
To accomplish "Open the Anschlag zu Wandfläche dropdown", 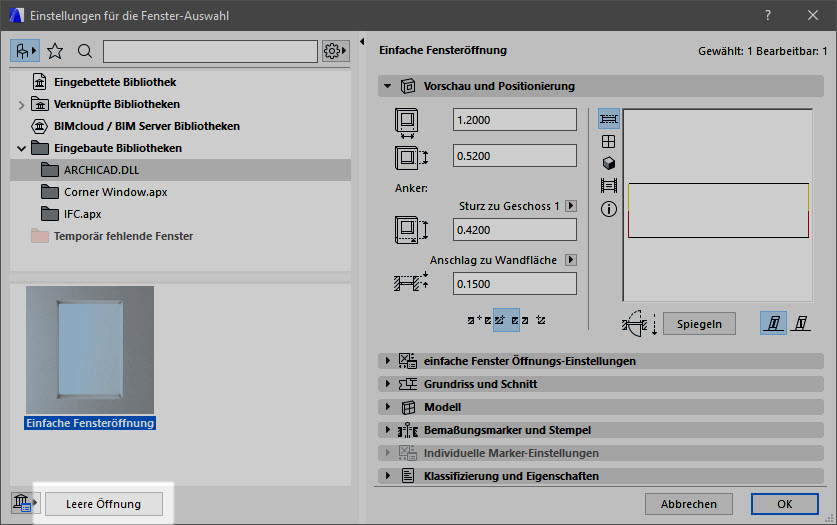I will [571, 260].
